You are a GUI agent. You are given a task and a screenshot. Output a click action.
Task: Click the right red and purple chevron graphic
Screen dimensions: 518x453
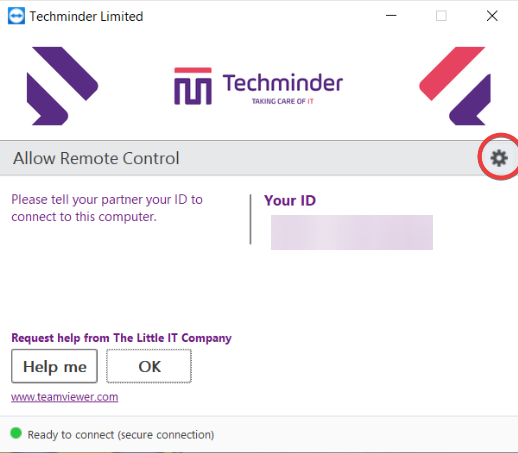tap(455, 86)
